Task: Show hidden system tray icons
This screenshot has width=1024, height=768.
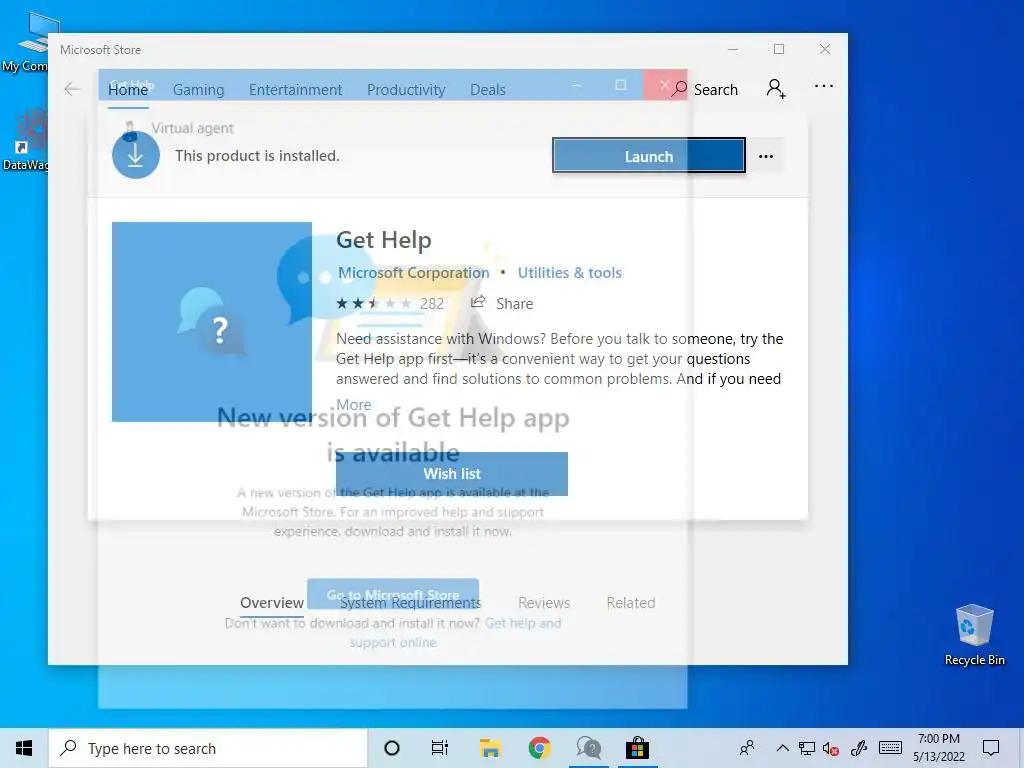Action: pos(782,748)
